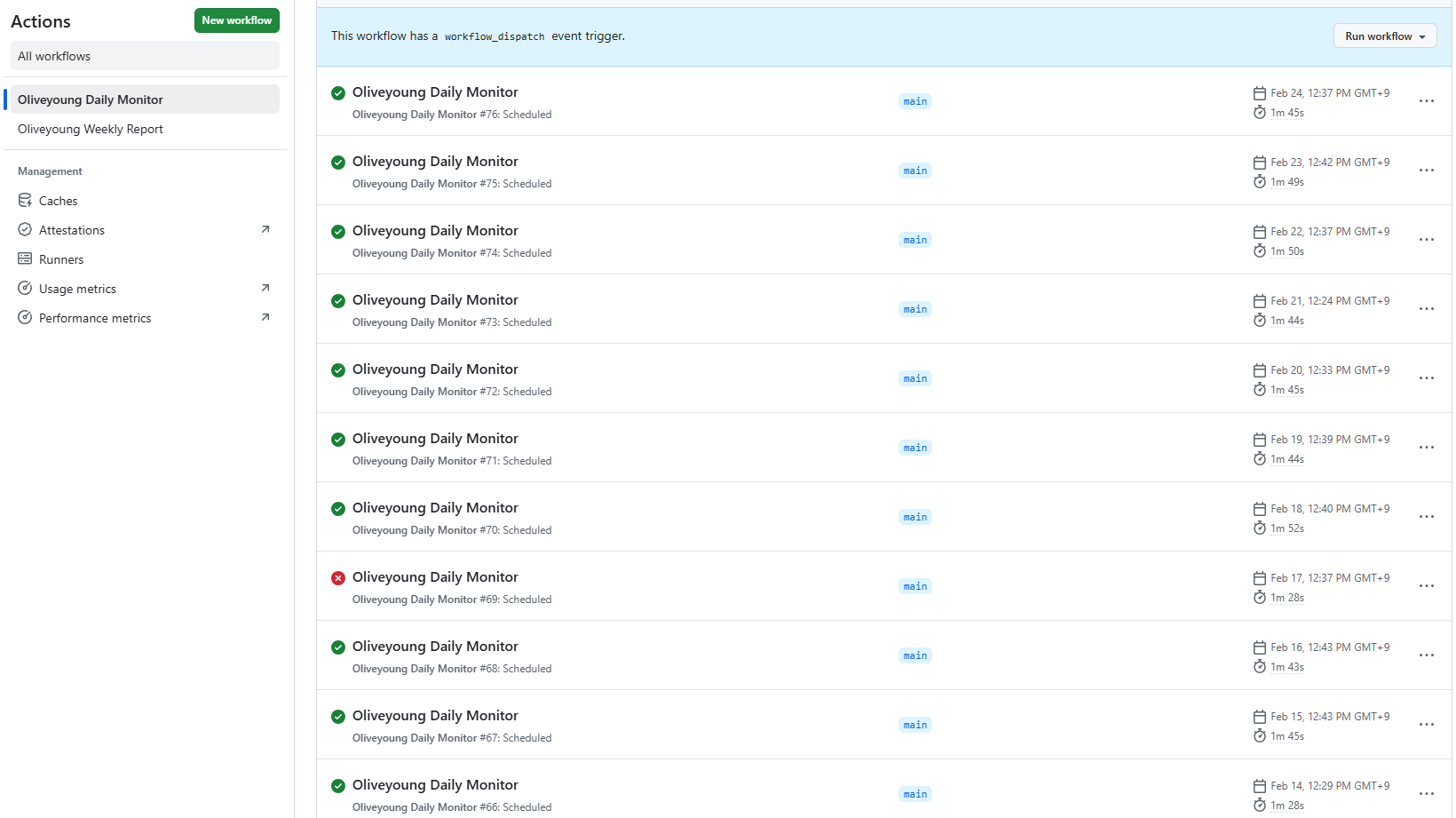Click the Usage metrics gauge icon
This screenshot has height=818, width=1456.
click(25, 289)
